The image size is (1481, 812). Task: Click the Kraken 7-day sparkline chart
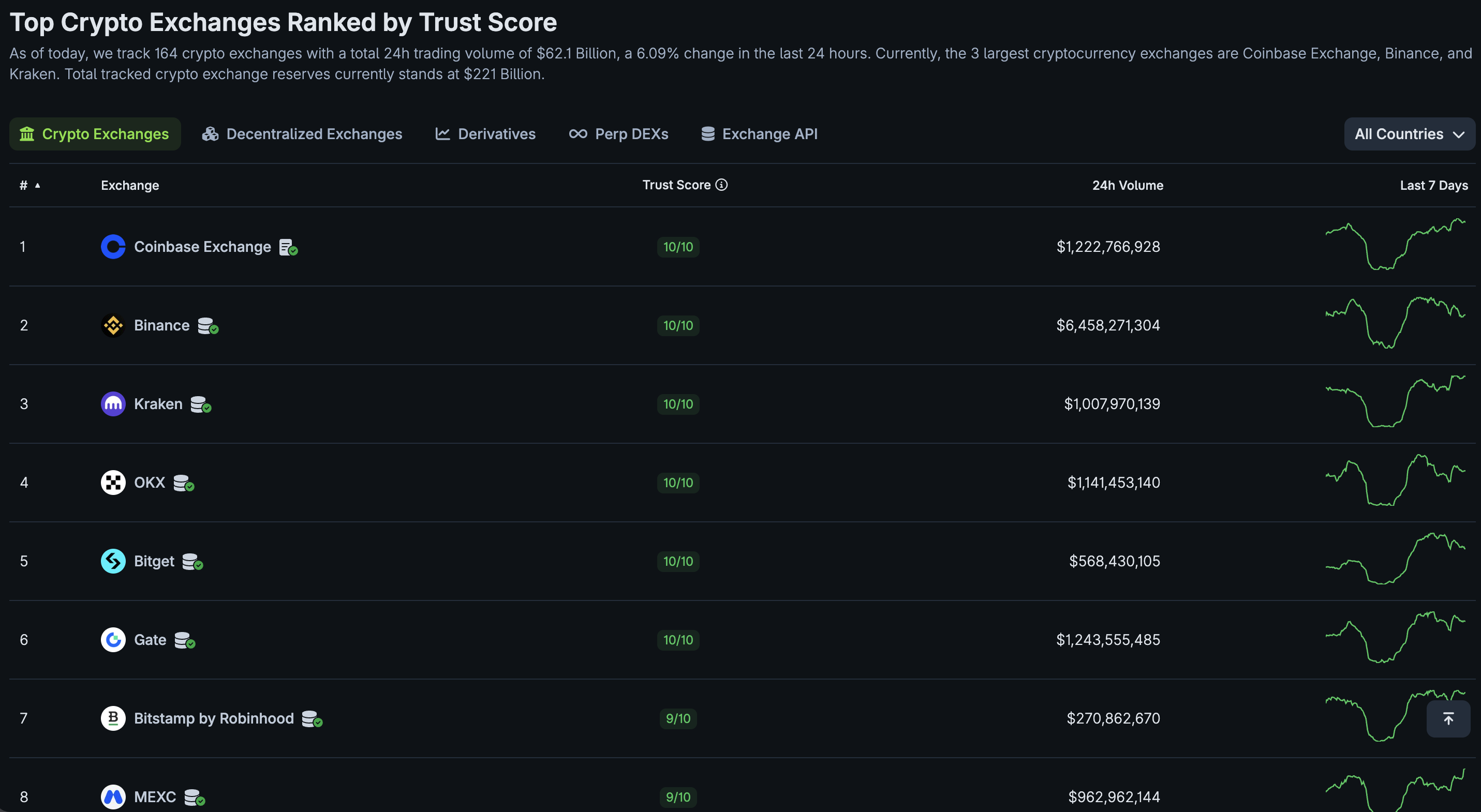pos(1395,401)
